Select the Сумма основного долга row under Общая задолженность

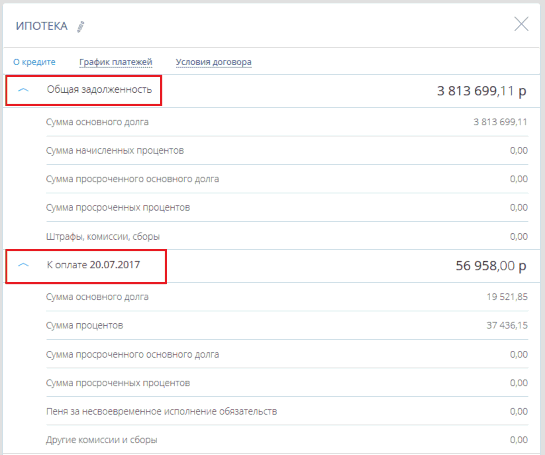tap(287, 122)
